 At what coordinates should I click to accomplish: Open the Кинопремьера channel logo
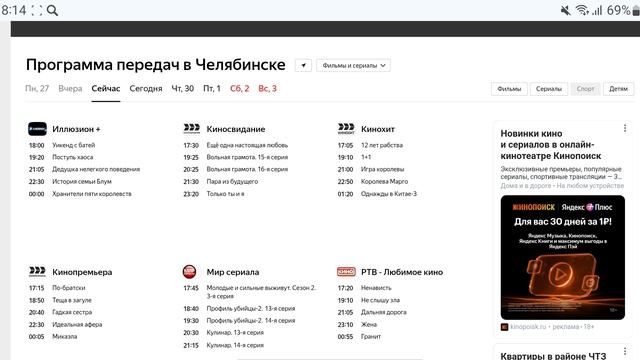37,271
